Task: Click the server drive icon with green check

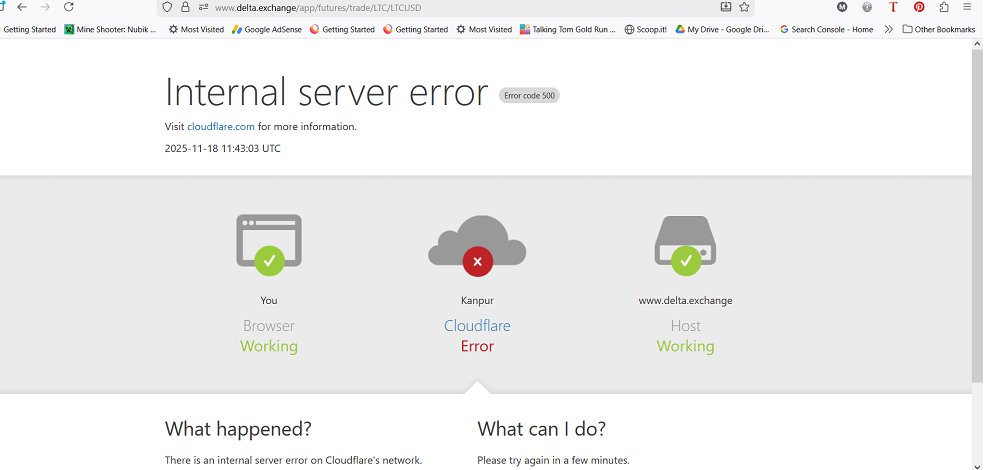Action: (686, 246)
